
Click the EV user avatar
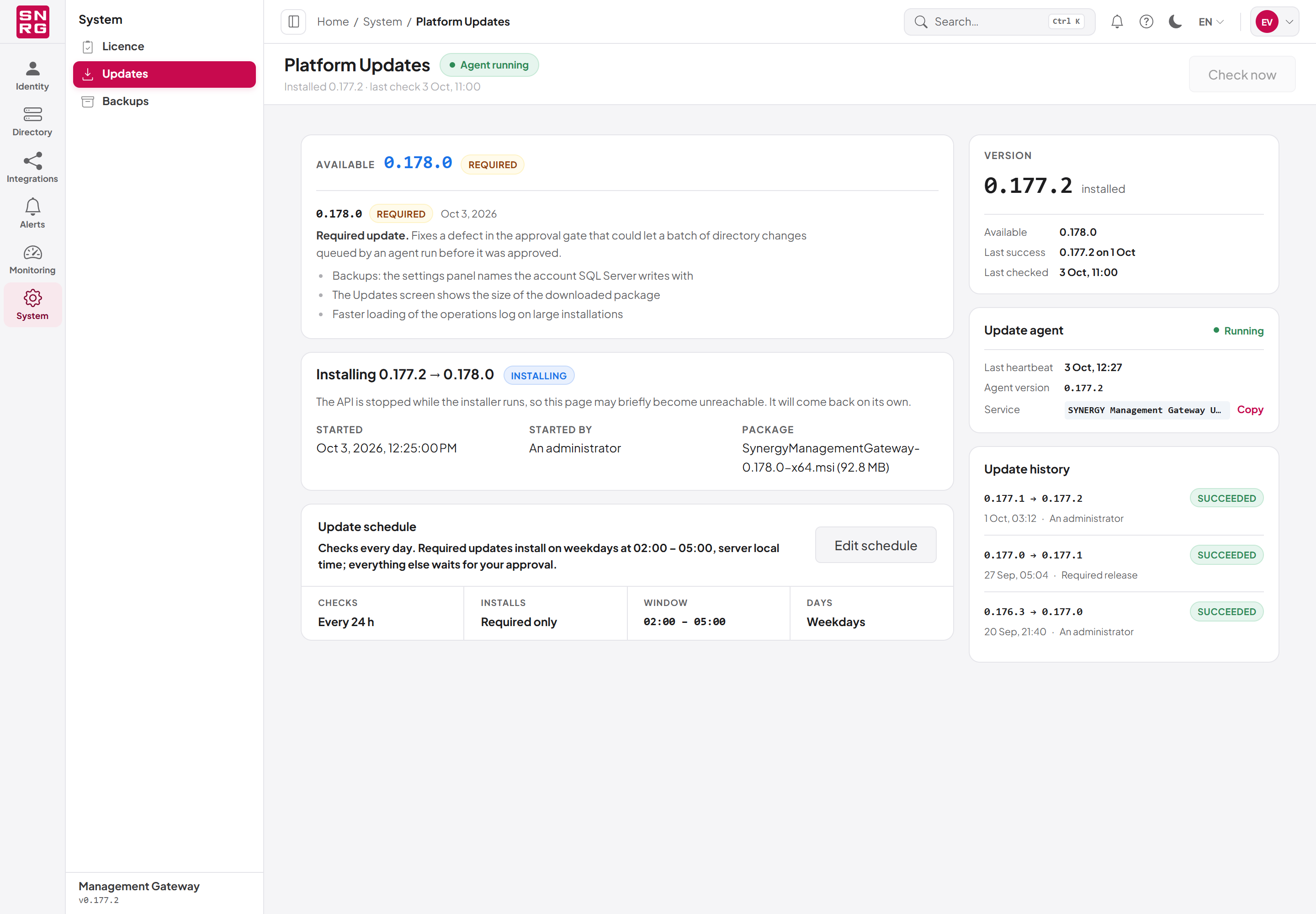click(1267, 22)
